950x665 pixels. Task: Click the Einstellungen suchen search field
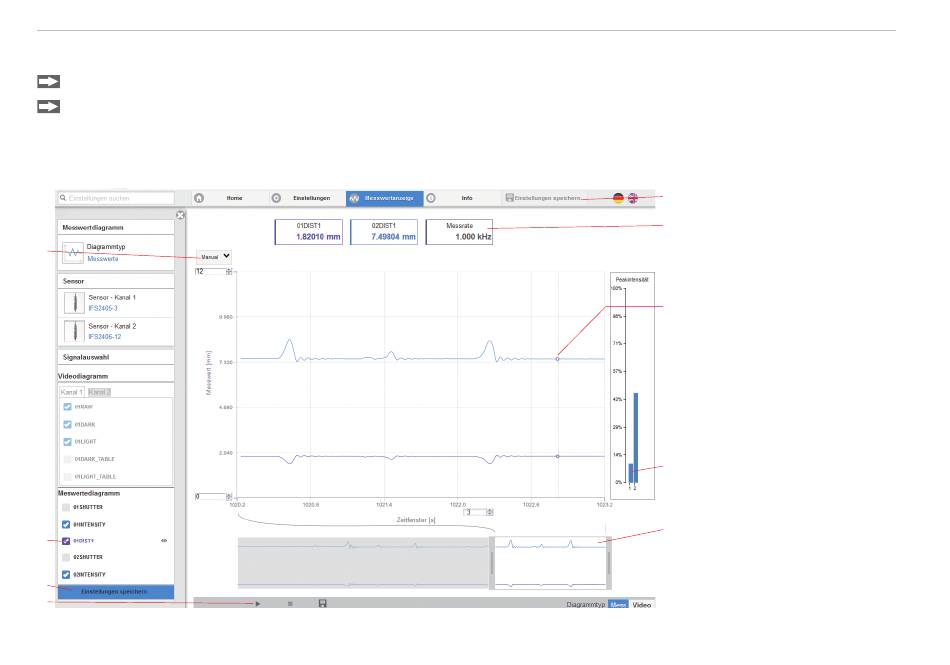click(x=116, y=198)
